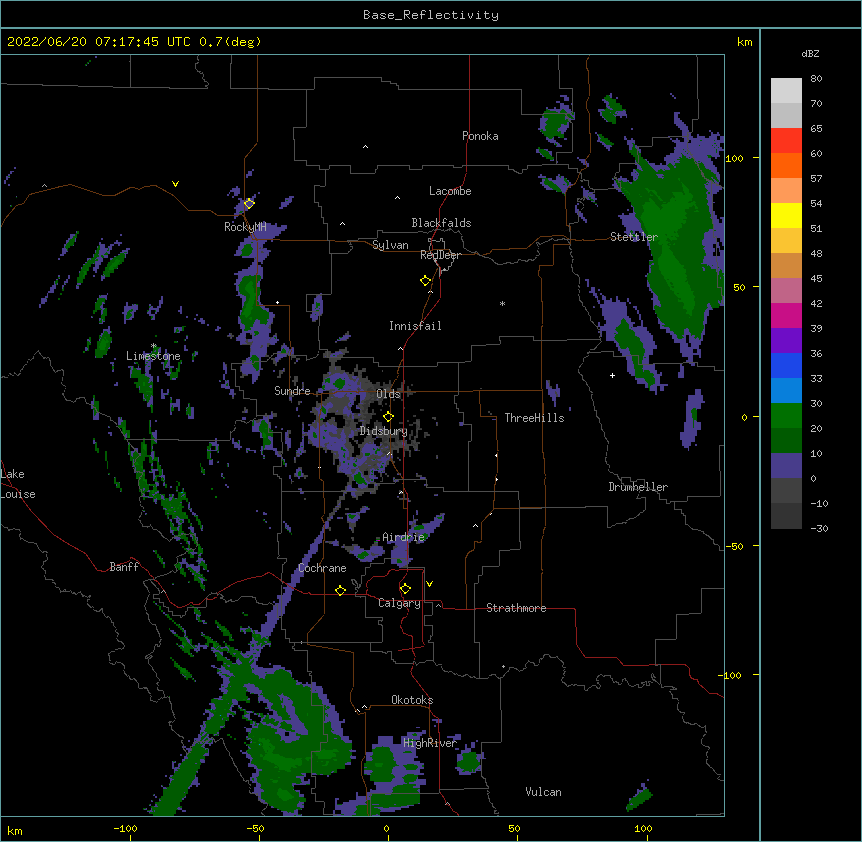
Task: Click the yellow marker near RockyMH
Action: [x=249, y=203]
